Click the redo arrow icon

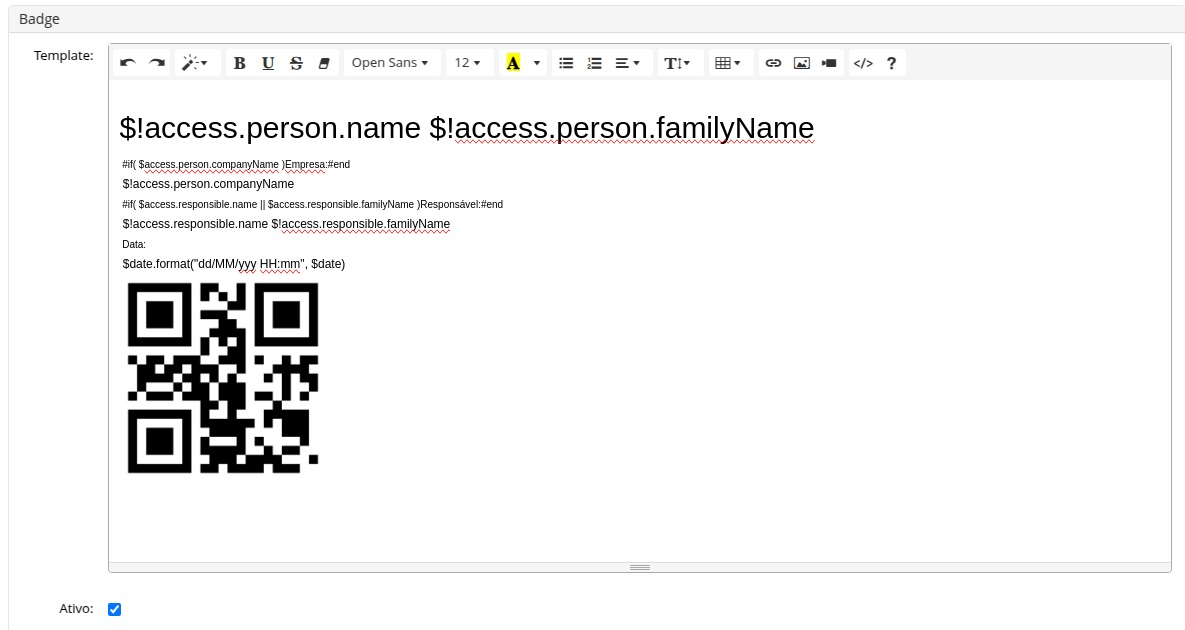pyautogui.click(x=157, y=63)
